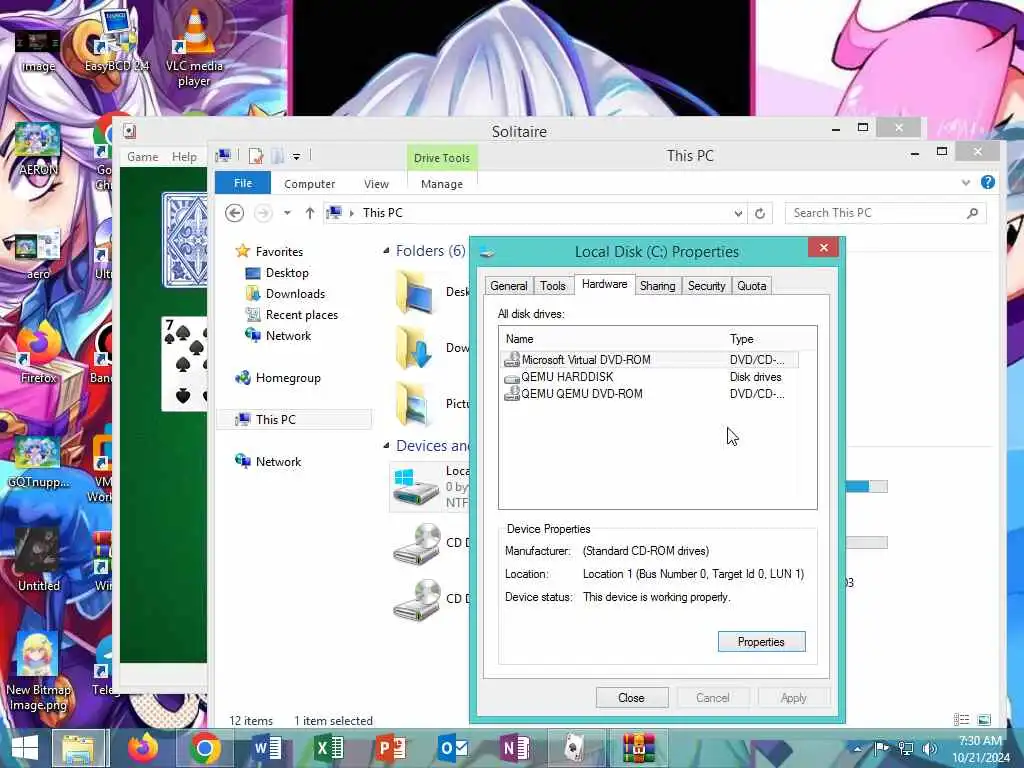The image size is (1024, 768).
Task: Click the Back arrow in This PC
Action: [234, 213]
